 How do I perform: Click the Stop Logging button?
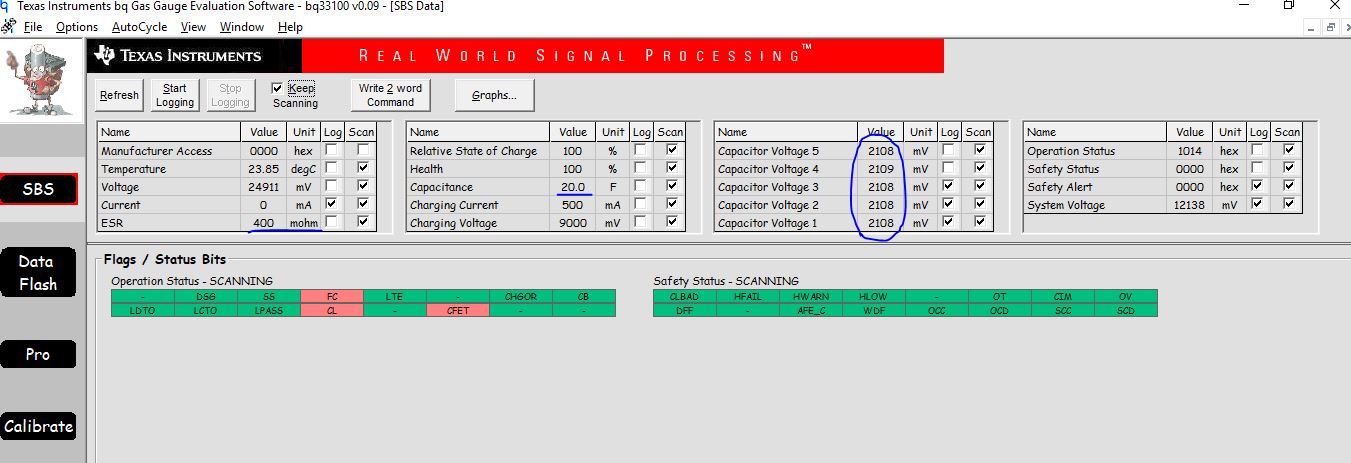[x=230, y=95]
